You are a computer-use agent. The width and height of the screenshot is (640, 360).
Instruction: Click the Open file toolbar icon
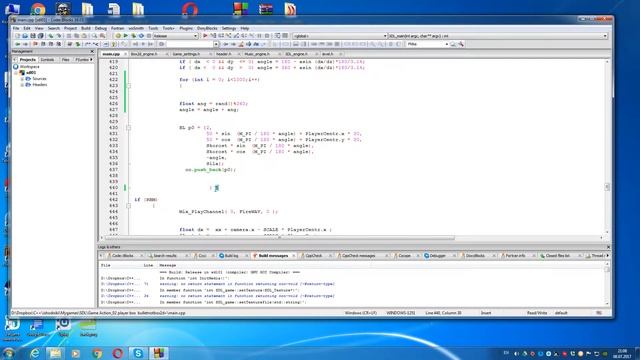click(25, 36)
